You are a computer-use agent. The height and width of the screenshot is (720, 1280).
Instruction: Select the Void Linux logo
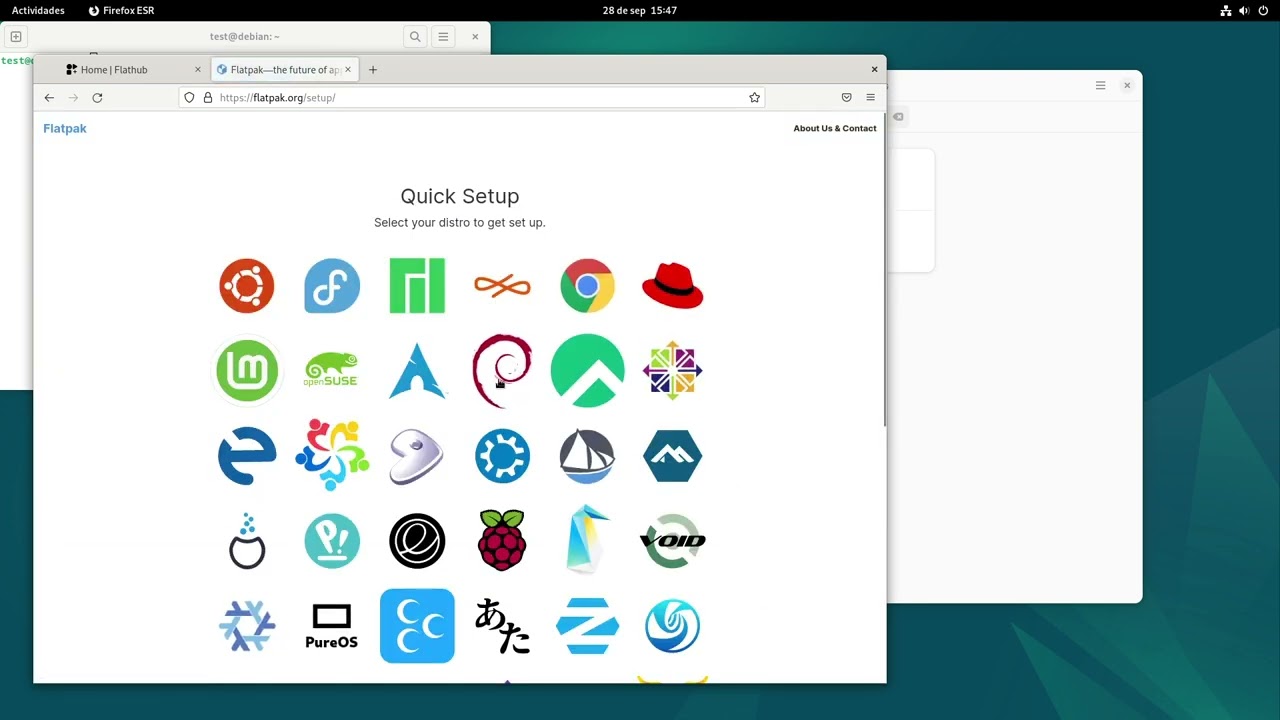(672, 541)
